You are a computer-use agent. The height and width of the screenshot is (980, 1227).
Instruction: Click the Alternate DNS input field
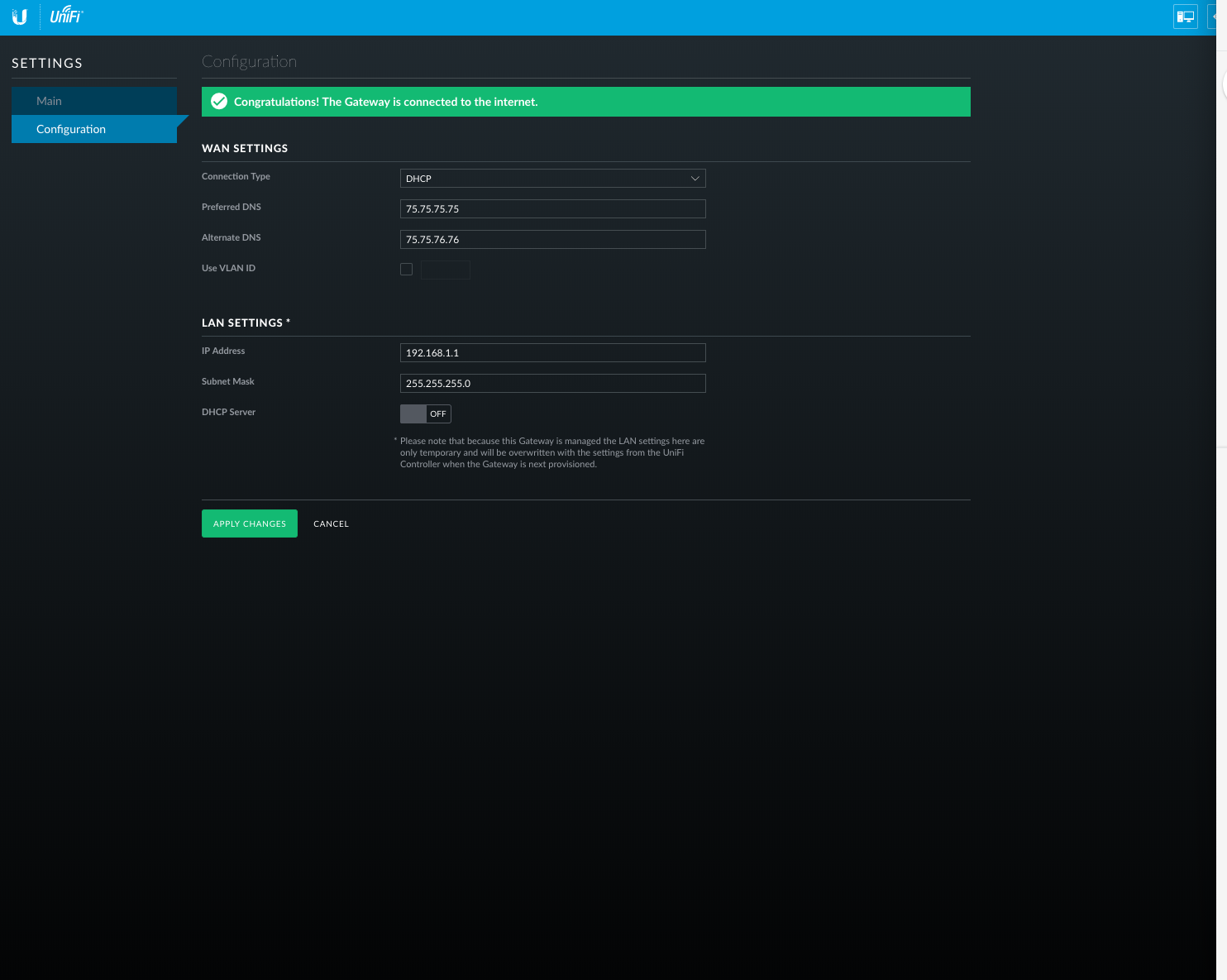coord(551,240)
